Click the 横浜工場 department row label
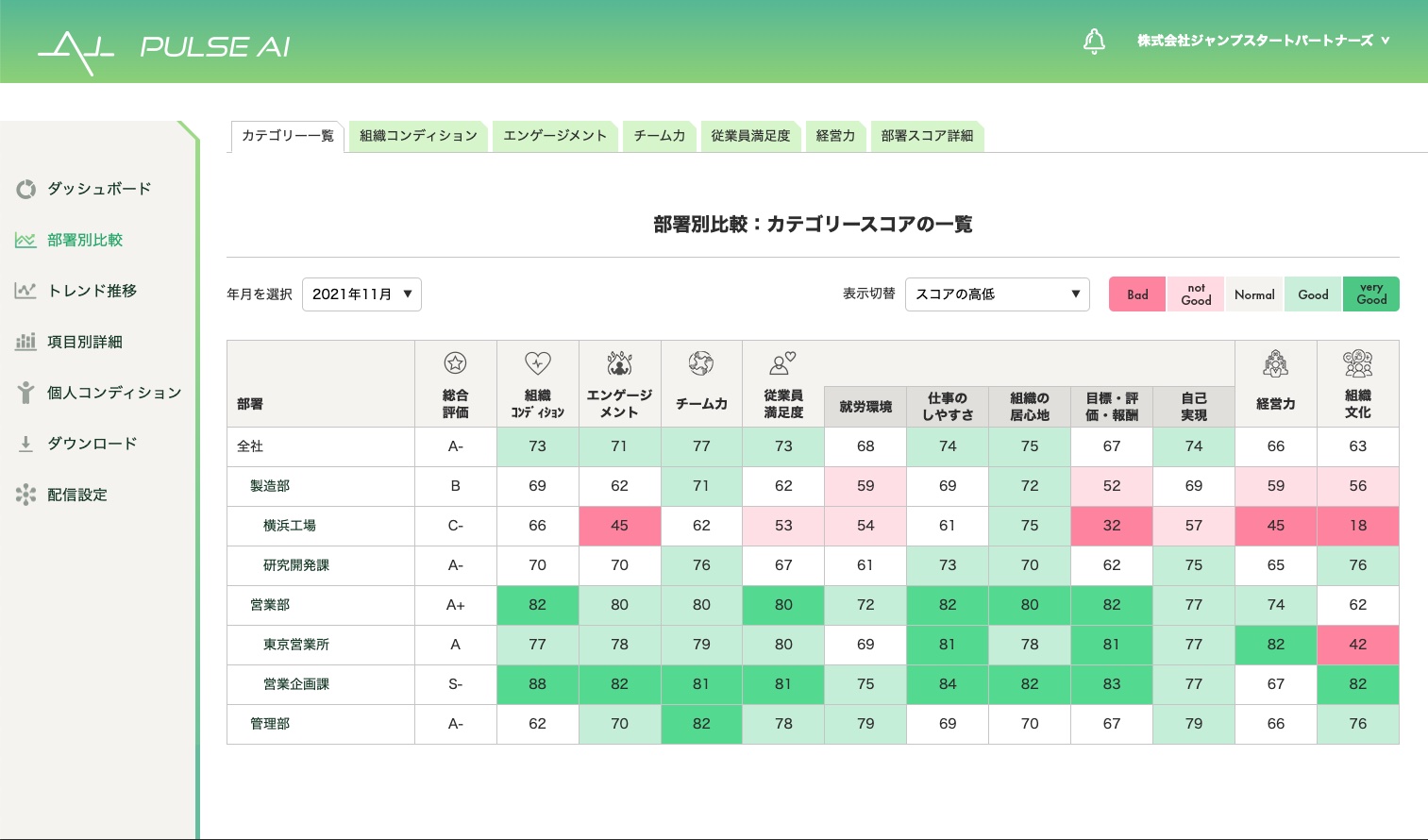1428x840 pixels. click(290, 526)
